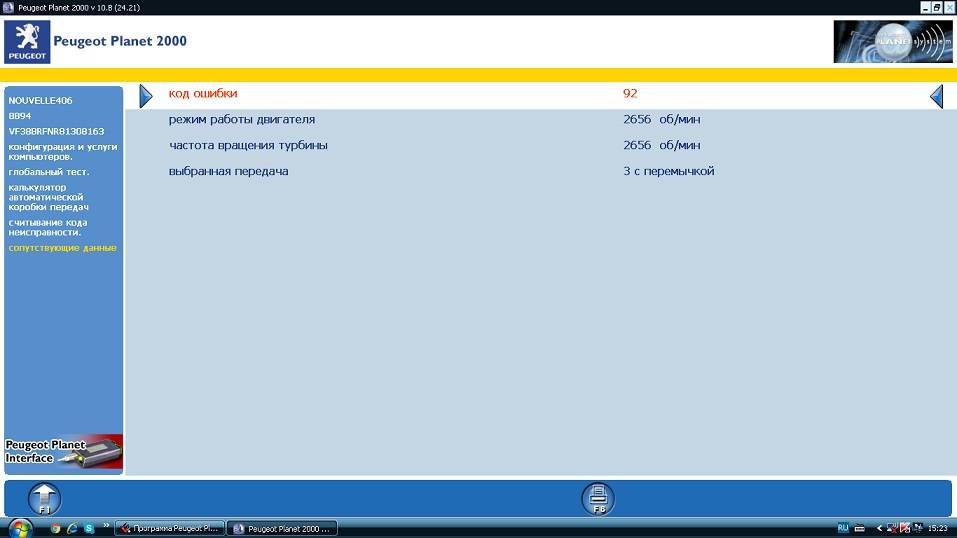This screenshot has width=957, height=538.
Task: Click the blue right-pointing arrow beside код ошибки
Action: 145,96
